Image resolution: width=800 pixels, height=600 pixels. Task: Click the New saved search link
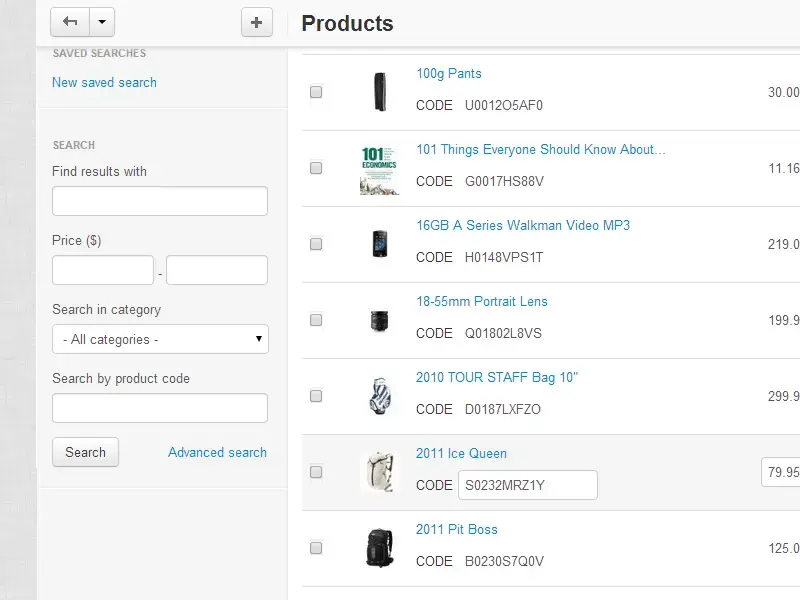pos(104,82)
